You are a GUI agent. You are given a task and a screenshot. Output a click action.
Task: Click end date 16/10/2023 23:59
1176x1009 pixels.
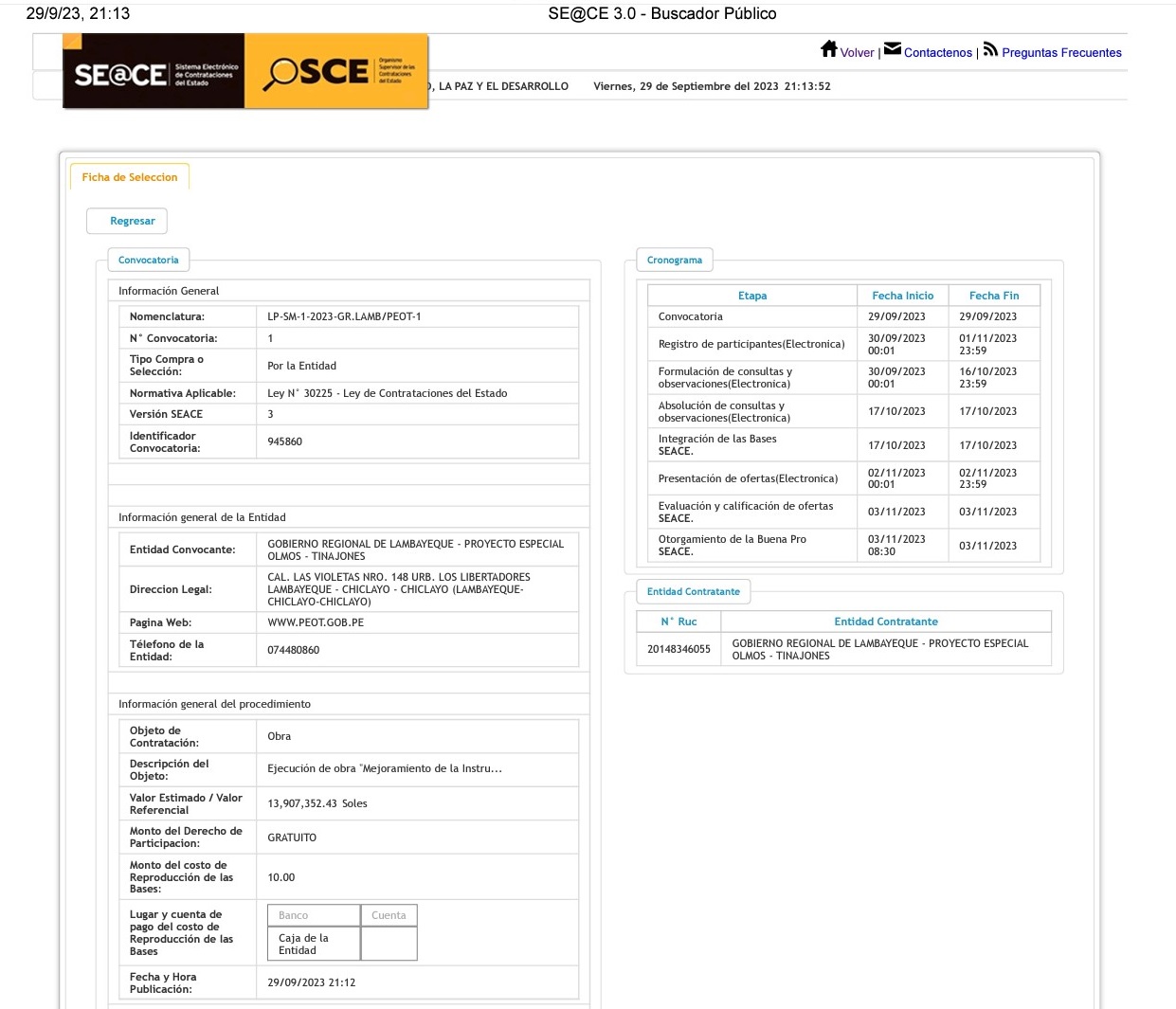[x=987, y=378]
